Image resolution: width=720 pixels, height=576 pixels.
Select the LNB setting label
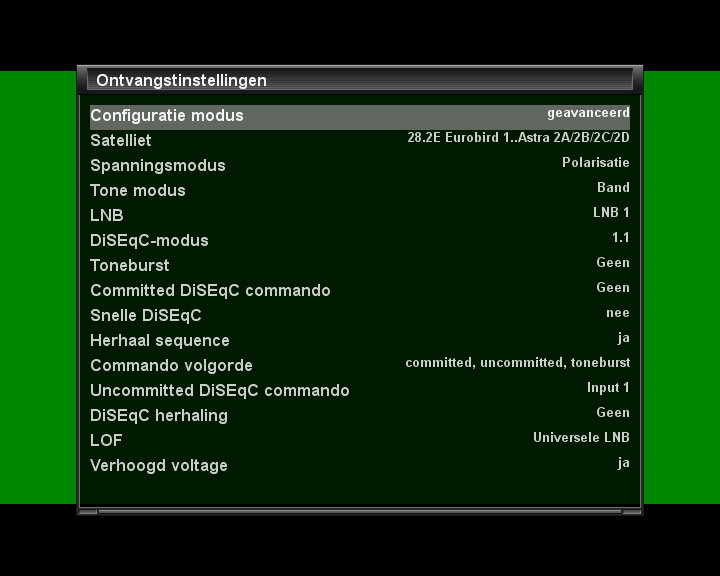pyautogui.click(x=107, y=215)
